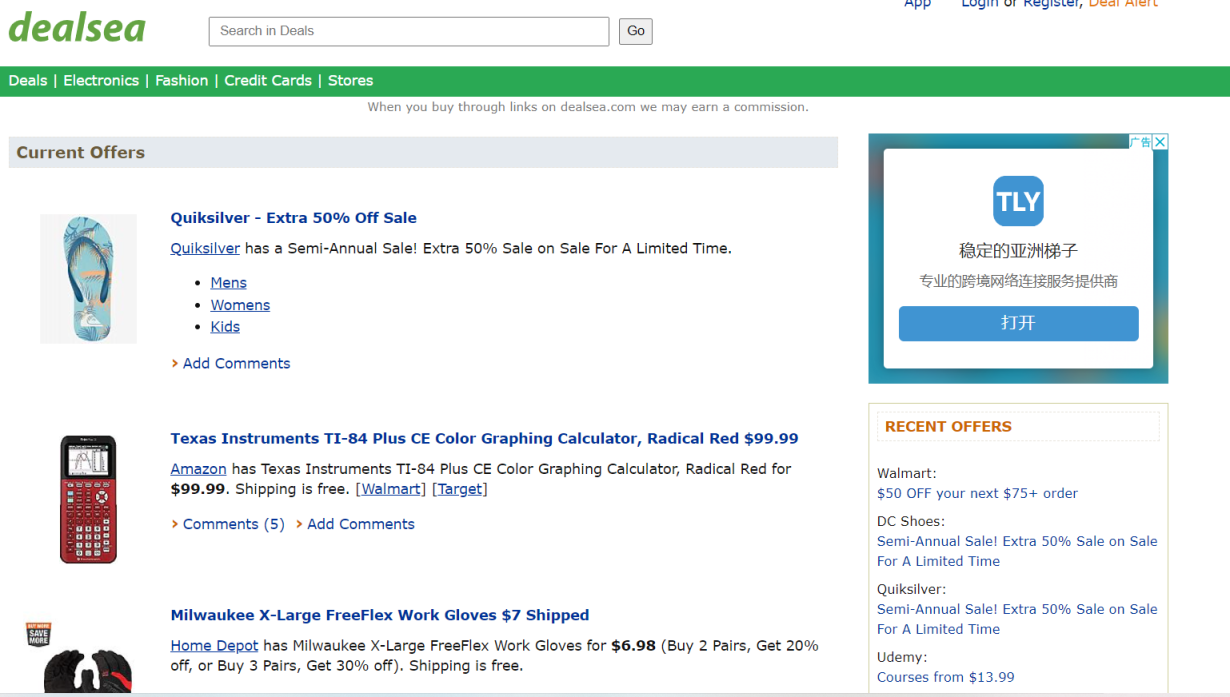Open the Mens sale link

pos(228,283)
